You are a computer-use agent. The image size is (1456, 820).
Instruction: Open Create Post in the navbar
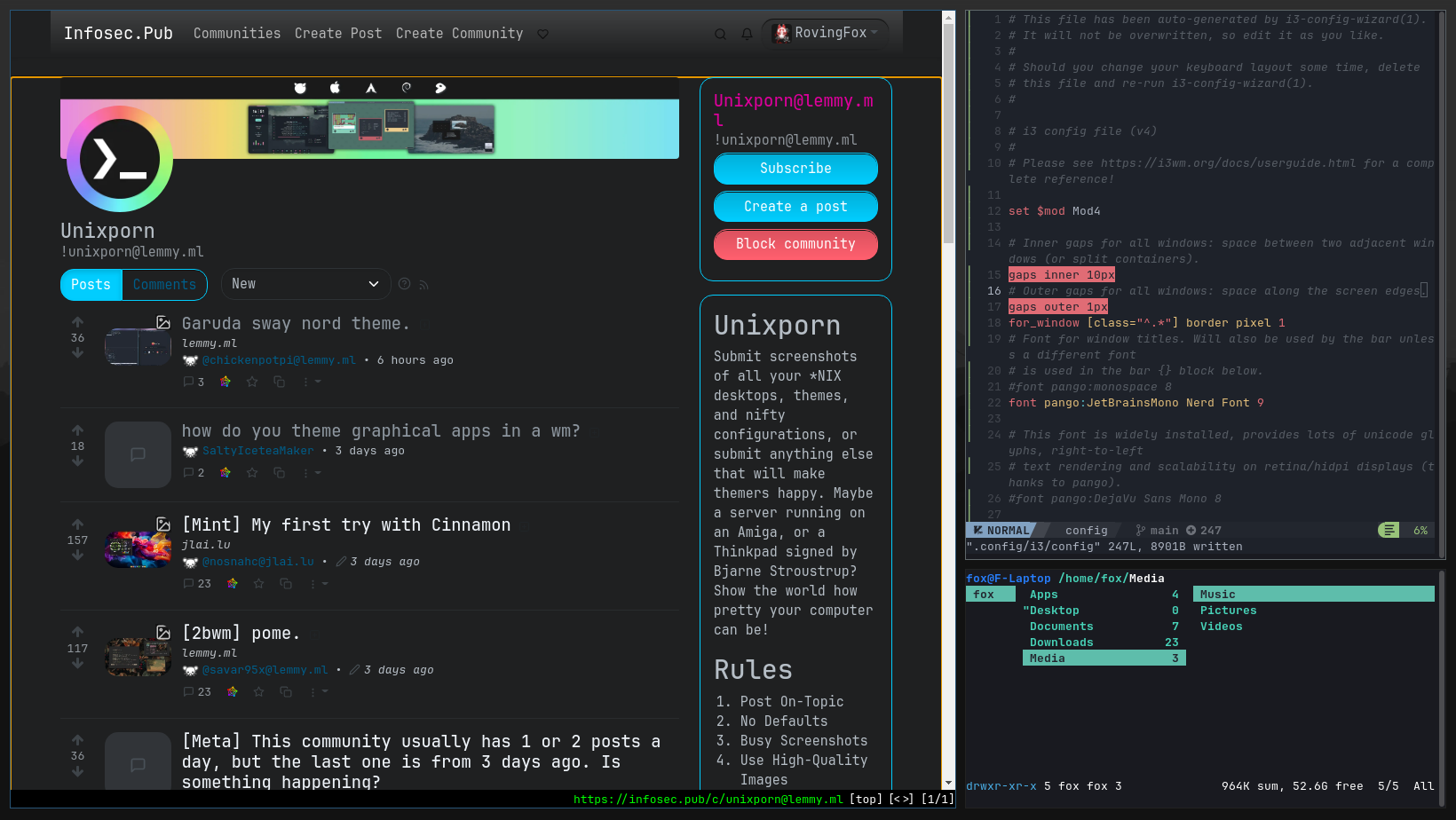(338, 33)
